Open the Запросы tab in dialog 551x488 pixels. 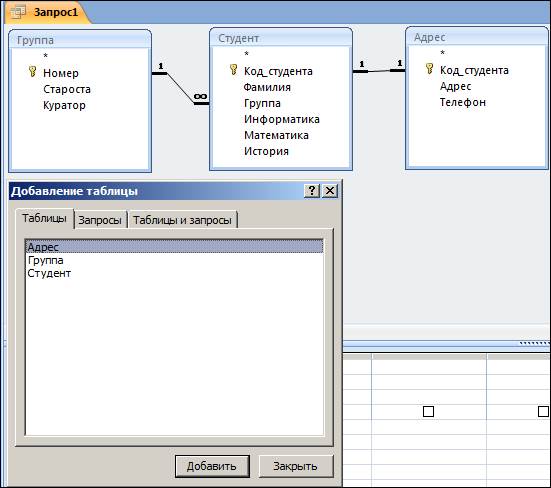point(100,220)
